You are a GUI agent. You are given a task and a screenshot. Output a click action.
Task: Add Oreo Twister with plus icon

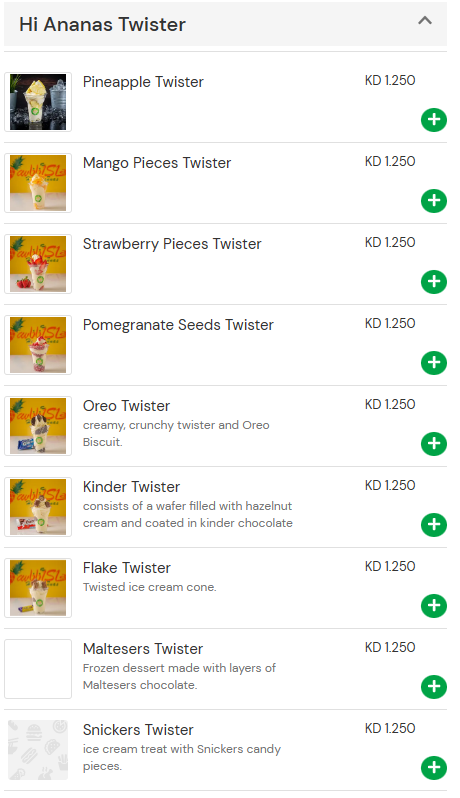point(434,444)
